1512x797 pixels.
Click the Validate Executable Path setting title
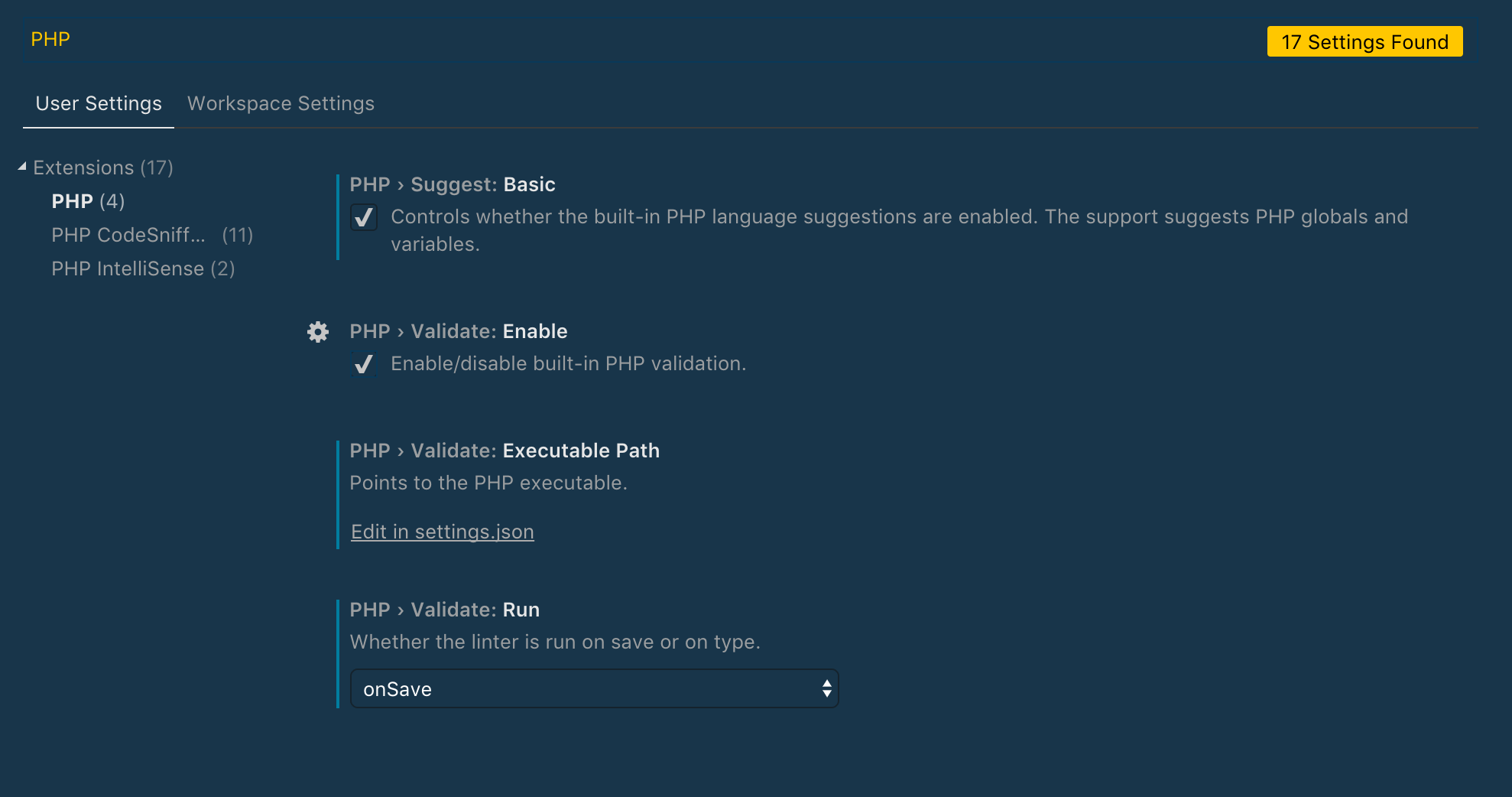click(505, 451)
